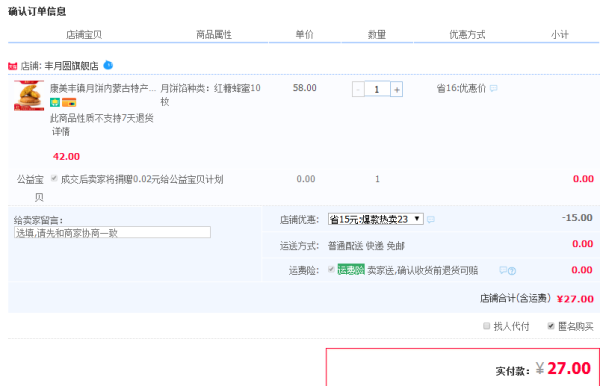The height and width of the screenshot is (386, 600).
Task: Open the mooncake product thumbnail
Action: 29,96
